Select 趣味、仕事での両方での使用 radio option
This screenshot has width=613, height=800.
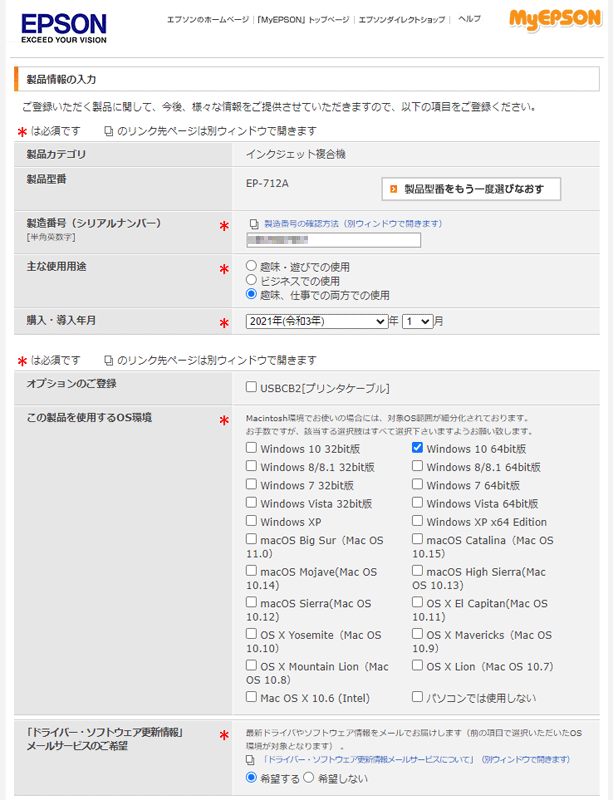tap(251, 294)
